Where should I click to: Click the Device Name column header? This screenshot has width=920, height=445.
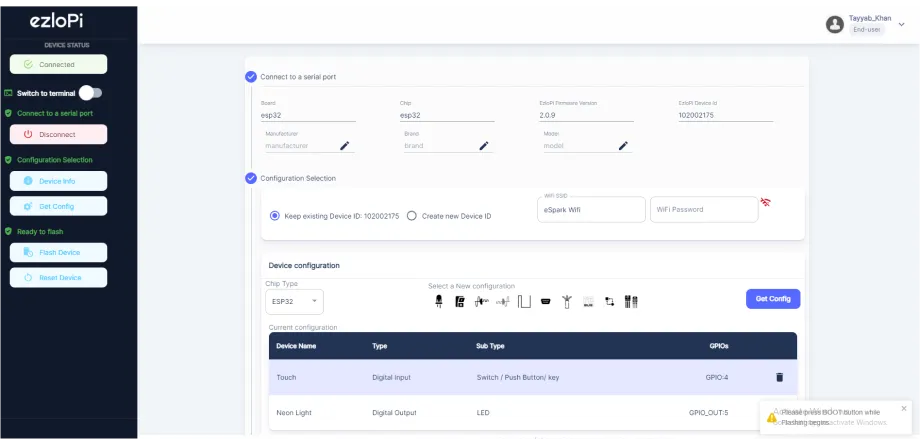pos(296,346)
